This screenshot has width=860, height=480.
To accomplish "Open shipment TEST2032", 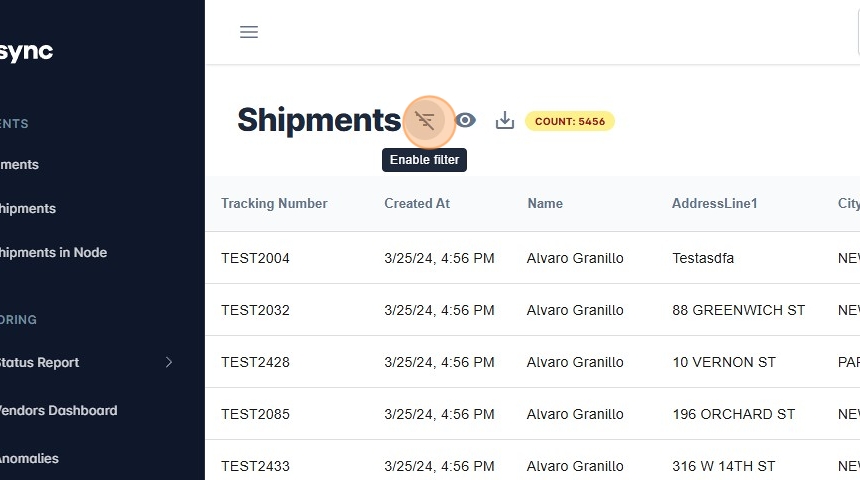I will 255,310.
